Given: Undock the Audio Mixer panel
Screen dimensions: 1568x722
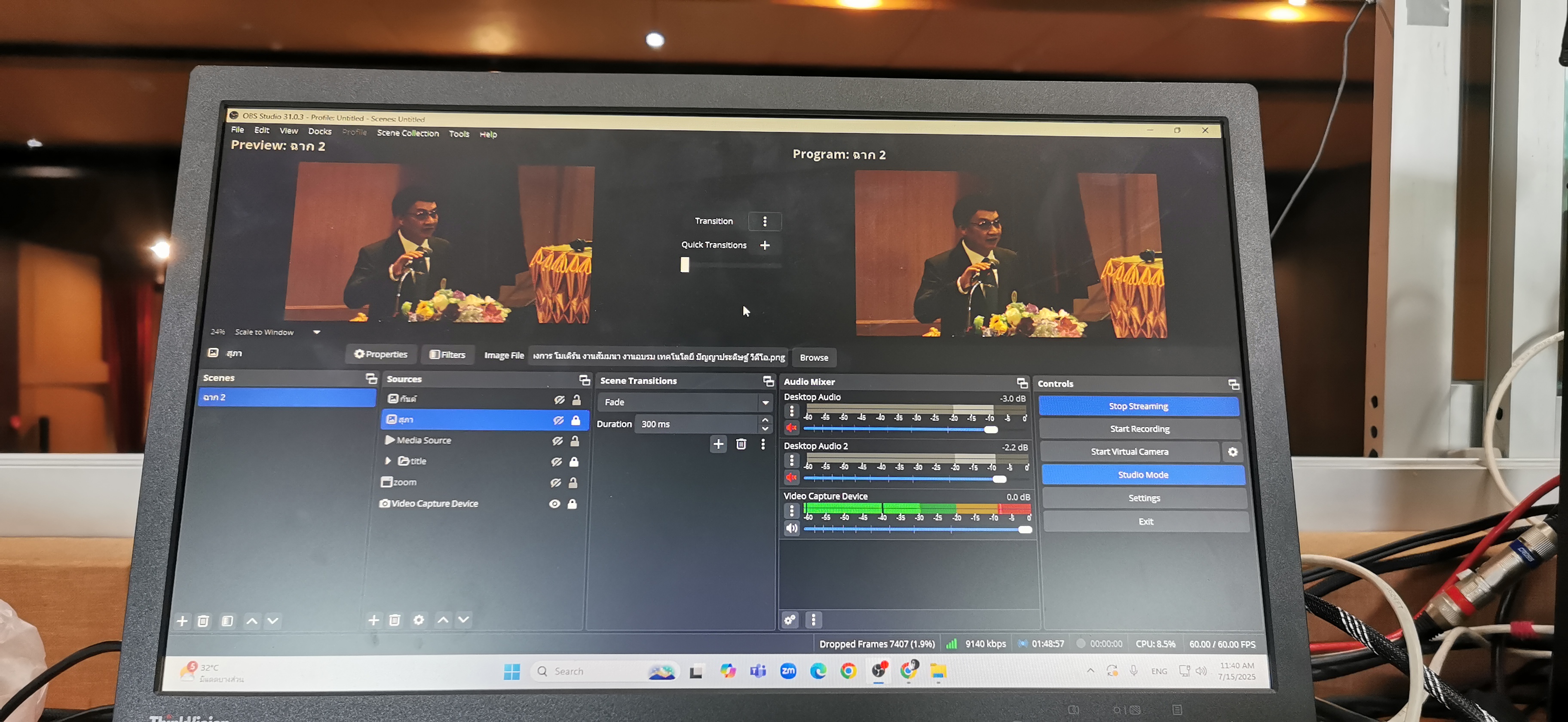Looking at the screenshot, I should pyautogui.click(x=1022, y=383).
